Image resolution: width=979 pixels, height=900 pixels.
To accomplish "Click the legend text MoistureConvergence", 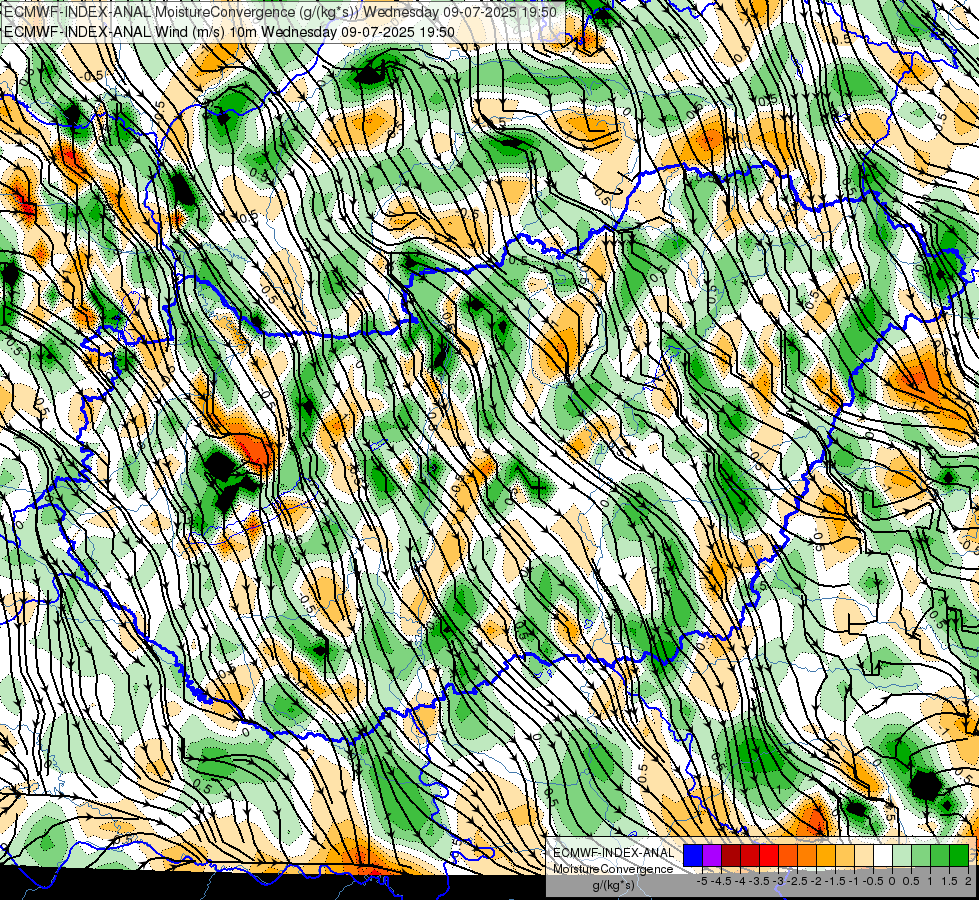I will coord(613,869).
